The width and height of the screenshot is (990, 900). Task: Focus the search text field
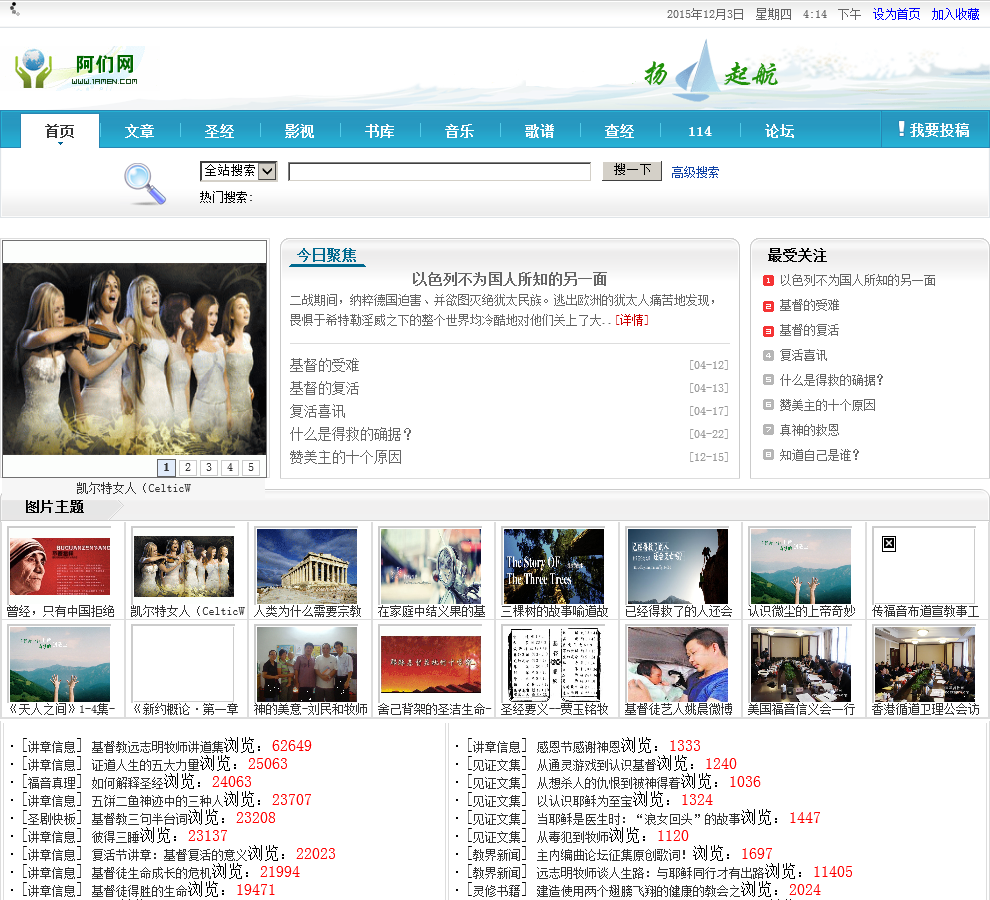[x=439, y=171]
